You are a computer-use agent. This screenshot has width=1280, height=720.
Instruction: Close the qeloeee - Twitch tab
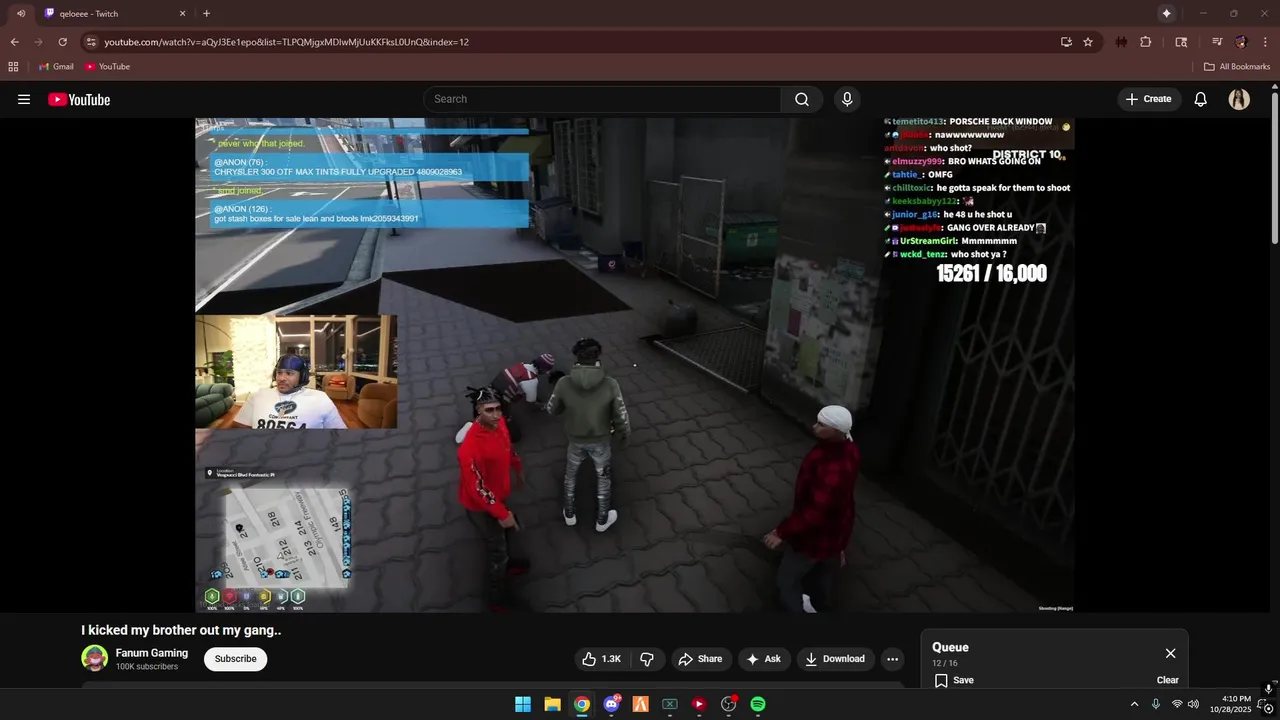(182, 13)
